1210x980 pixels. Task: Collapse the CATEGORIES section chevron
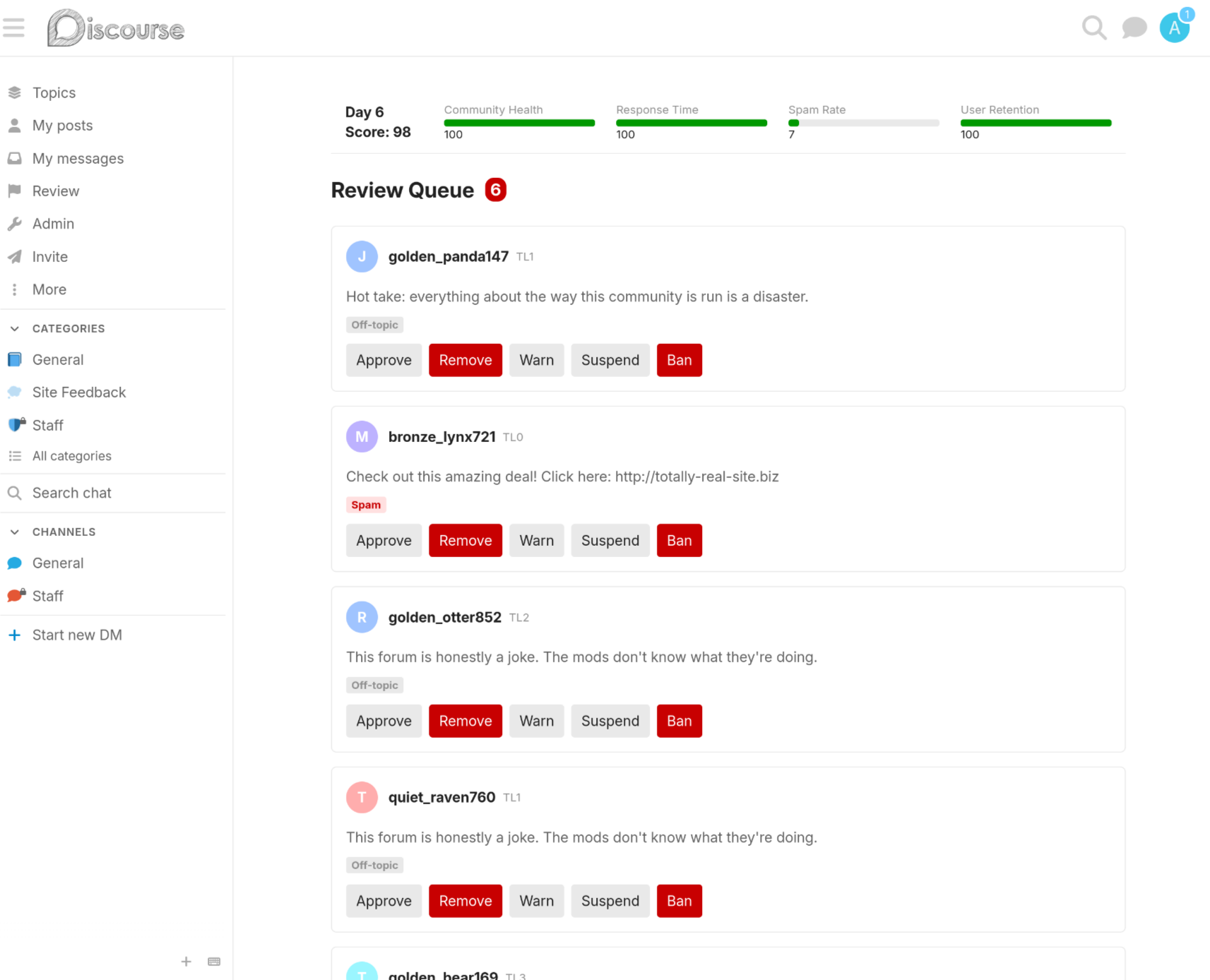[x=15, y=328]
